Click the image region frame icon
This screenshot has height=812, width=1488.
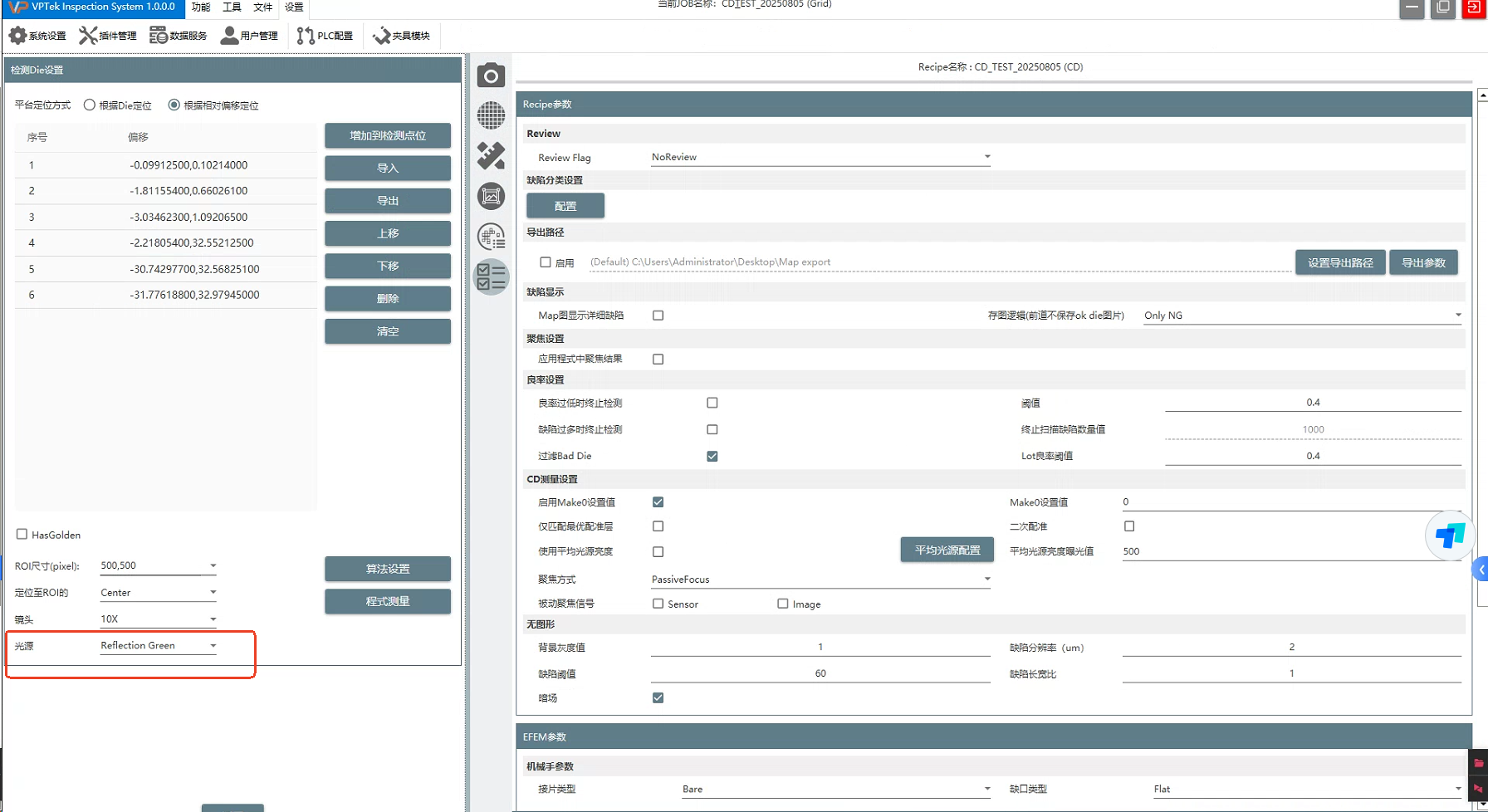click(491, 196)
